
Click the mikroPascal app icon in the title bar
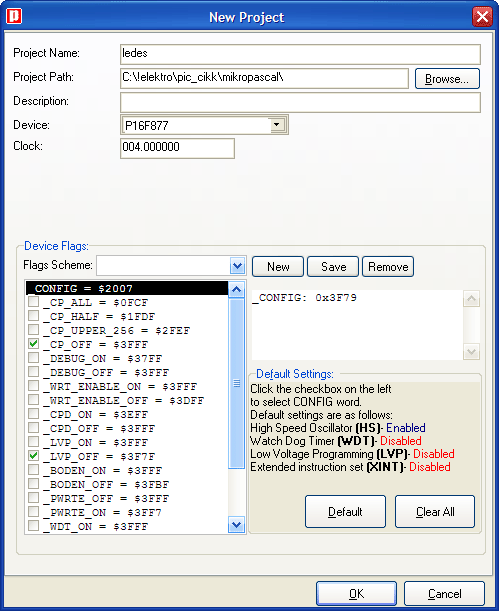(x=14, y=16)
